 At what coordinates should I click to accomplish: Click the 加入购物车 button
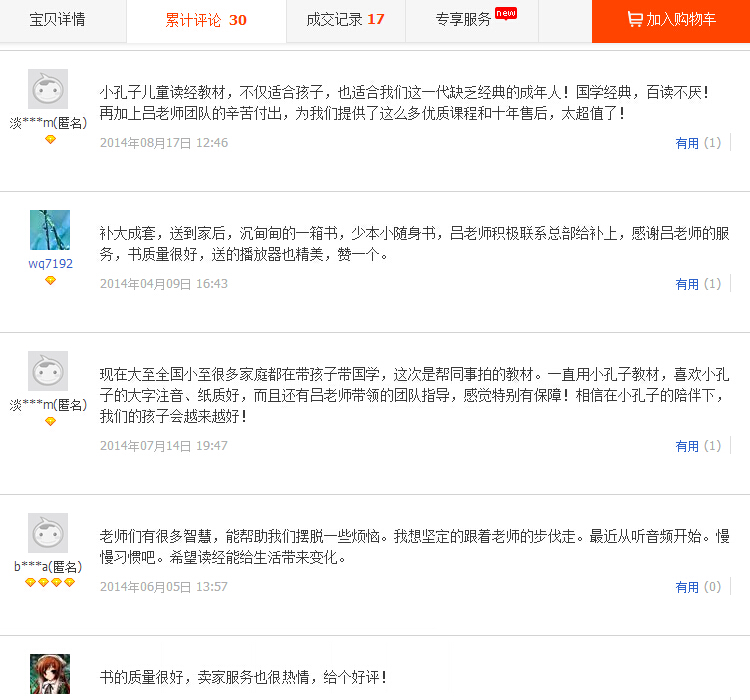[x=671, y=20]
